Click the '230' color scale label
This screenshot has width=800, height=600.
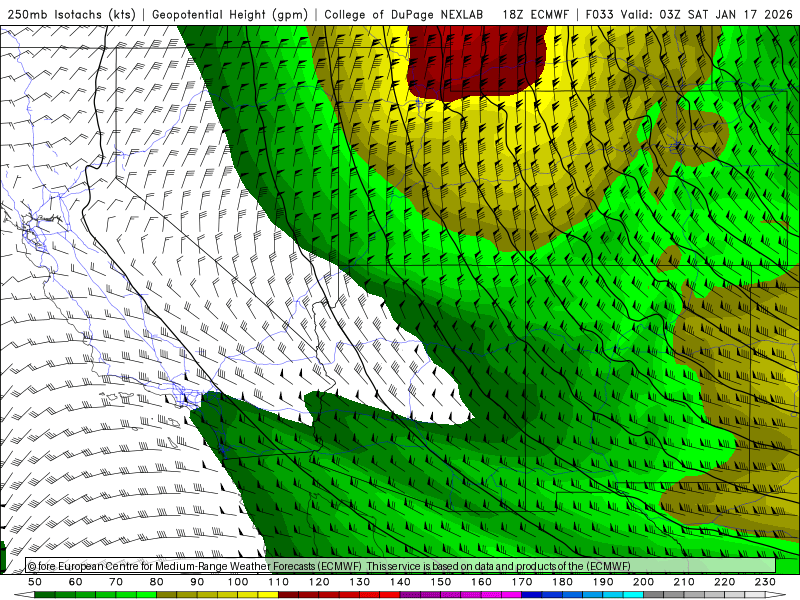click(765, 582)
